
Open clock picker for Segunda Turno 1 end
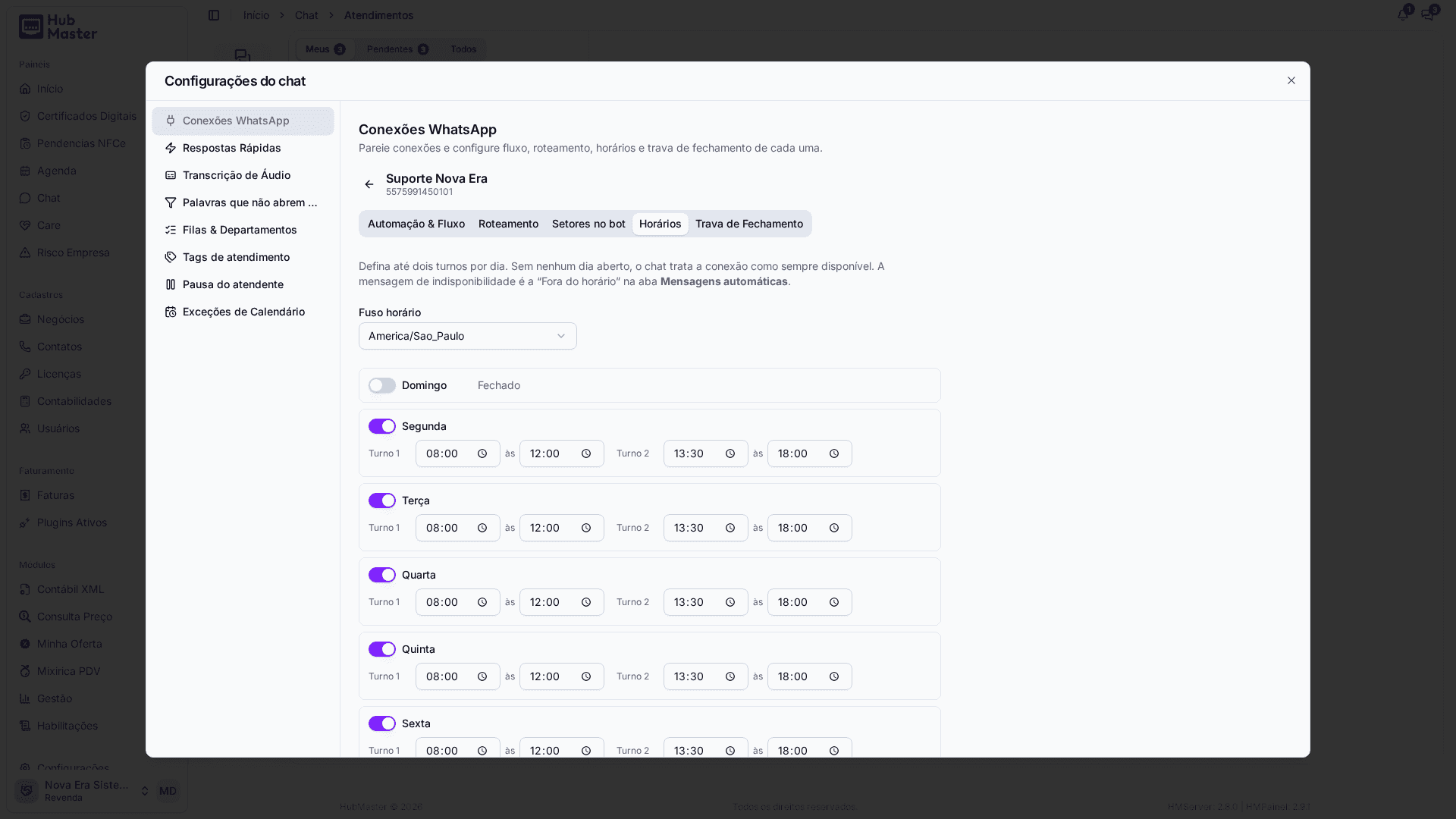point(586,453)
